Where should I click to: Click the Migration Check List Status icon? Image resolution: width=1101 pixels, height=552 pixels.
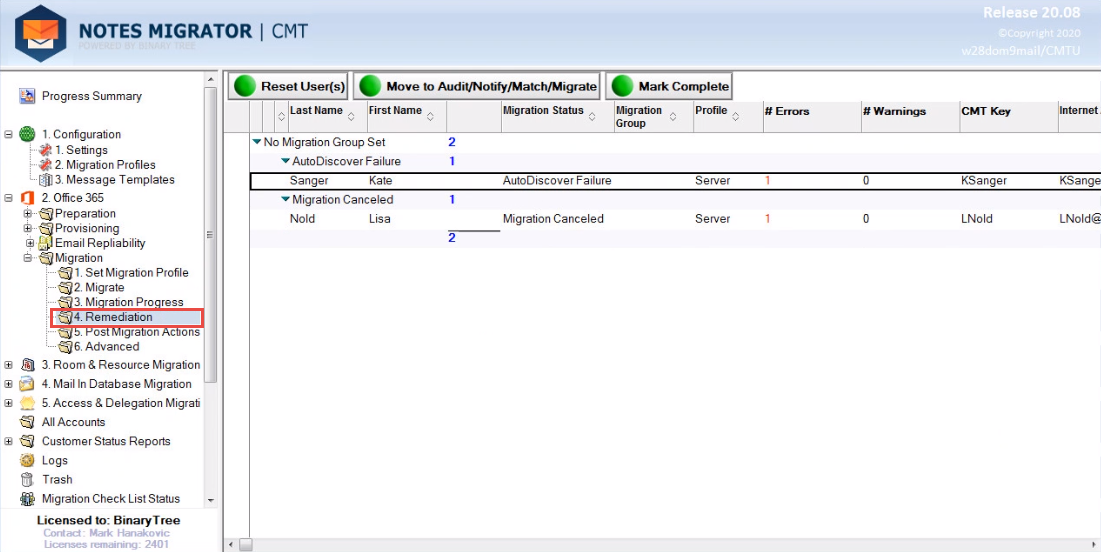[27, 499]
